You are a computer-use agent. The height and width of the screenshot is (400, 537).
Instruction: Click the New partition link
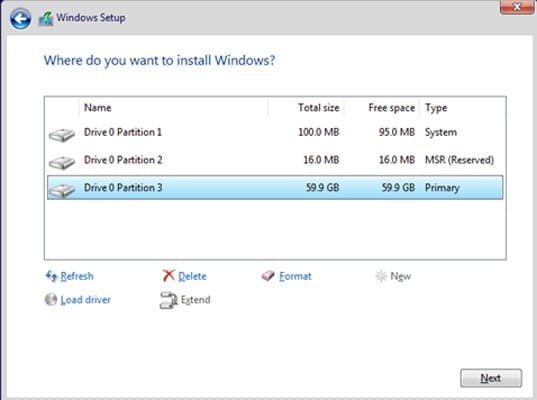[x=400, y=276]
